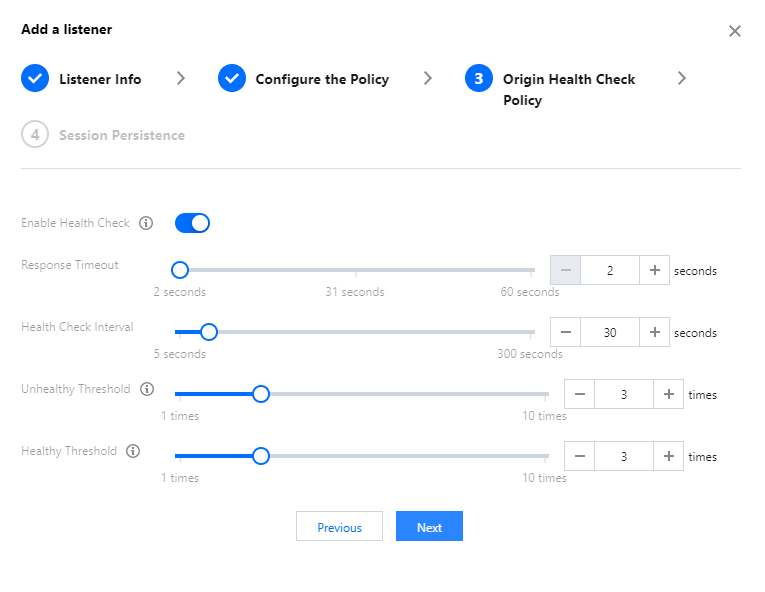765x592 pixels.
Task: Click the Response Timeout slider handle
Action: pos(180,270)
